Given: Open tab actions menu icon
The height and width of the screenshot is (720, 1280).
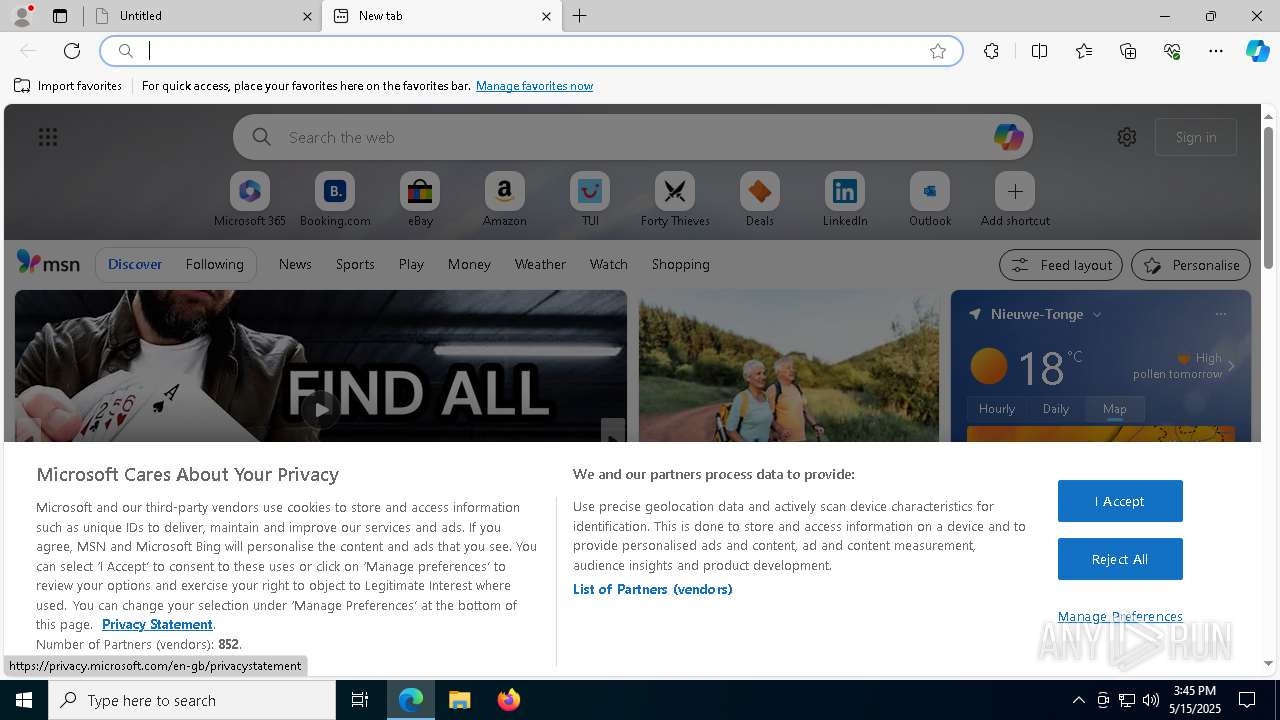Looking at the screenshot, I should tap(60, 16).
